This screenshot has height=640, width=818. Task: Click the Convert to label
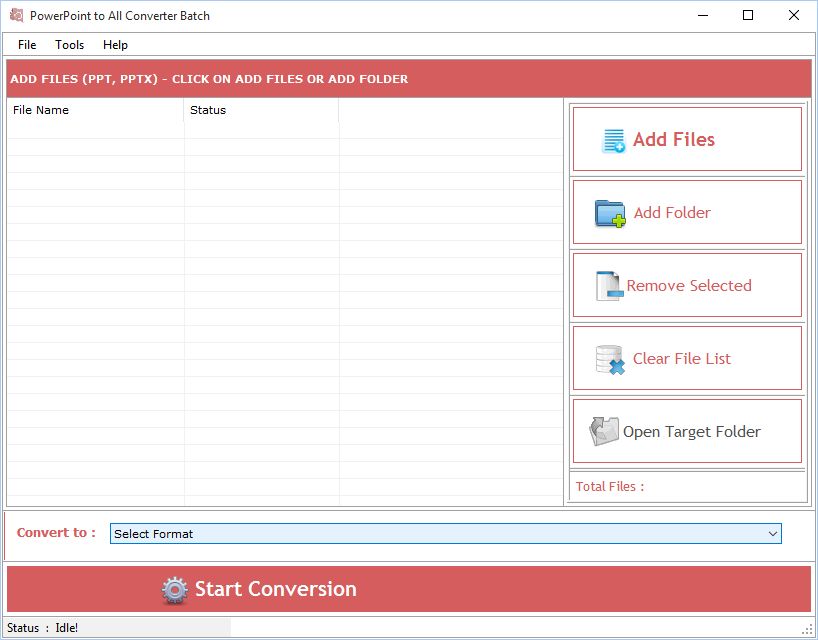[x=56, y=533]
